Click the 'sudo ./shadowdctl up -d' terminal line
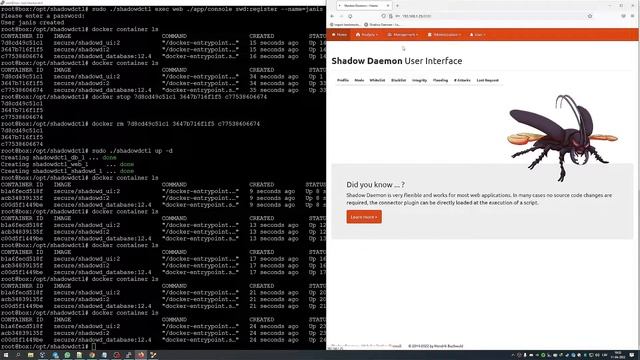The width and height of the screenshot is (640, 360). pos(87,151)
